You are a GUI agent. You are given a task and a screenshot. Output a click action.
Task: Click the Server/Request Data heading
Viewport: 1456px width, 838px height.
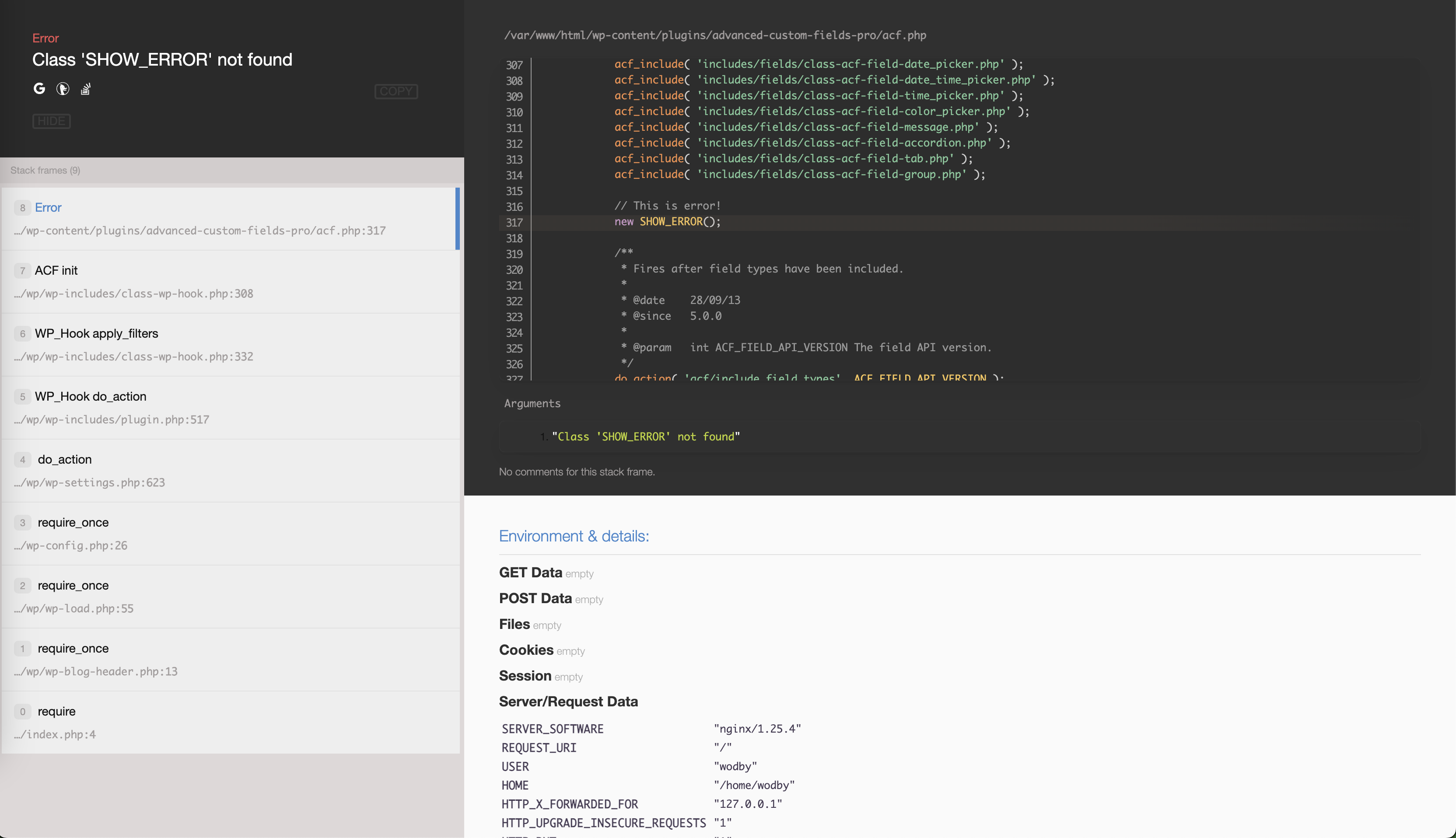[x=568, y=702]
